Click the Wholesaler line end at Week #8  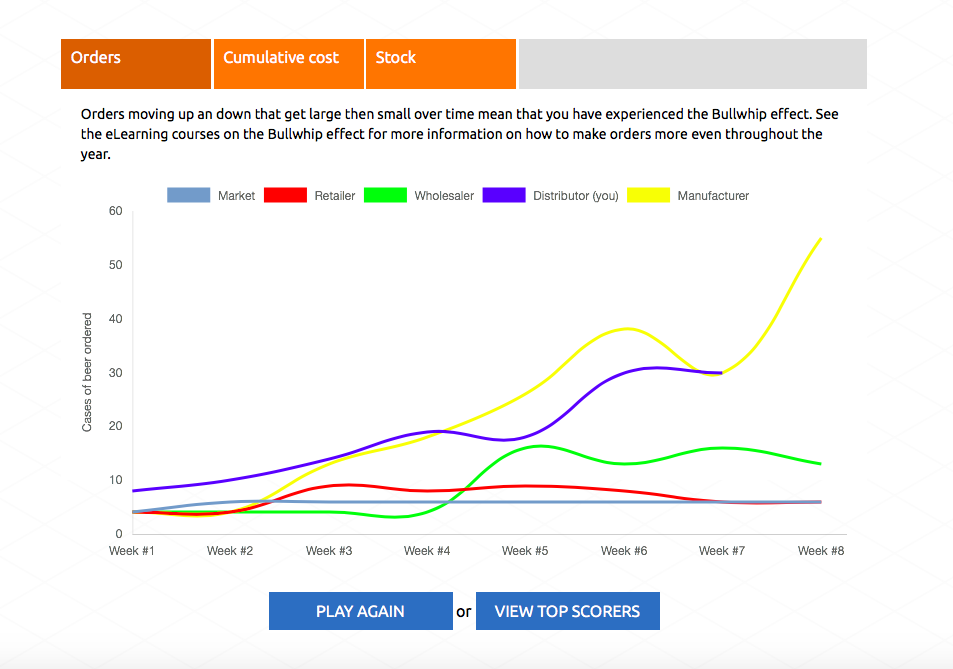(x=821, y=464)
